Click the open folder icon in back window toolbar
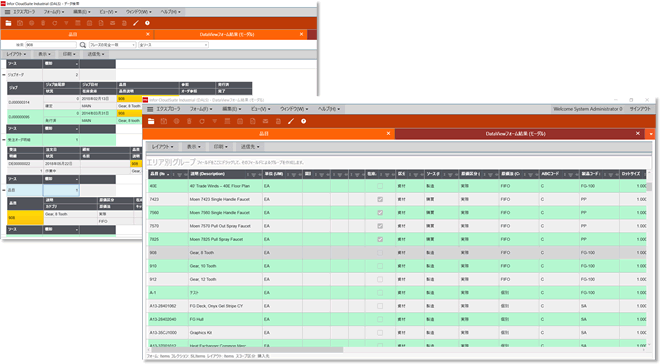Screen dimensions: 660x364 (8, 23)
